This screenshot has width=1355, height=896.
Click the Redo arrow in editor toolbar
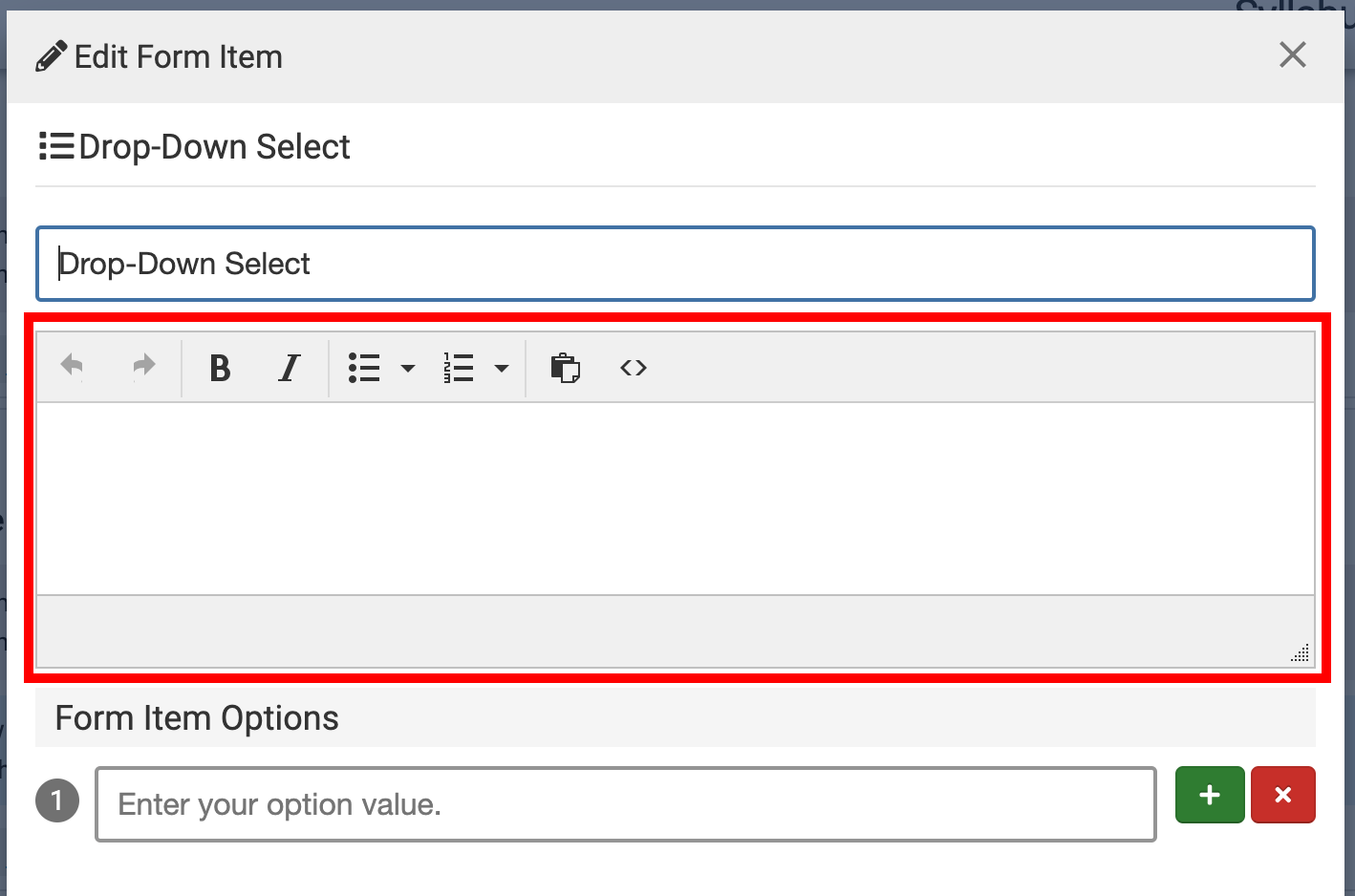143,367
